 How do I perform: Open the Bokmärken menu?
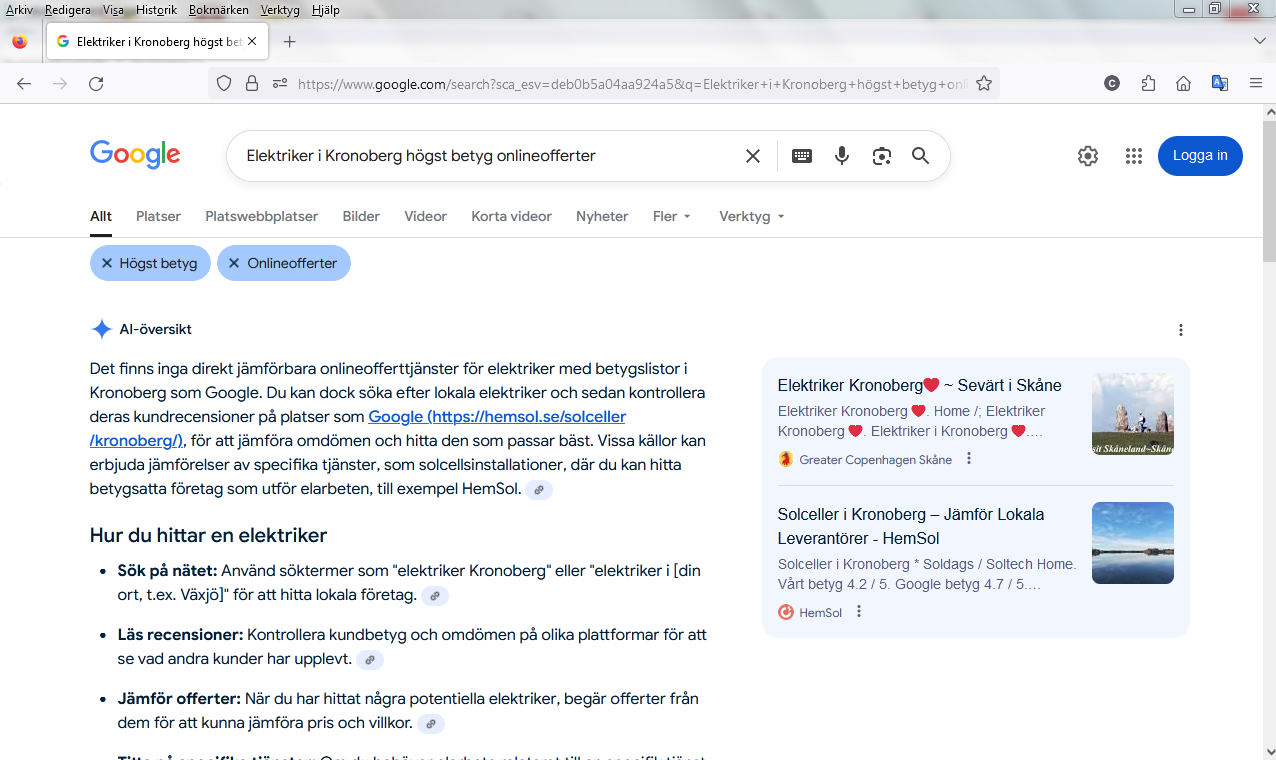218,10
